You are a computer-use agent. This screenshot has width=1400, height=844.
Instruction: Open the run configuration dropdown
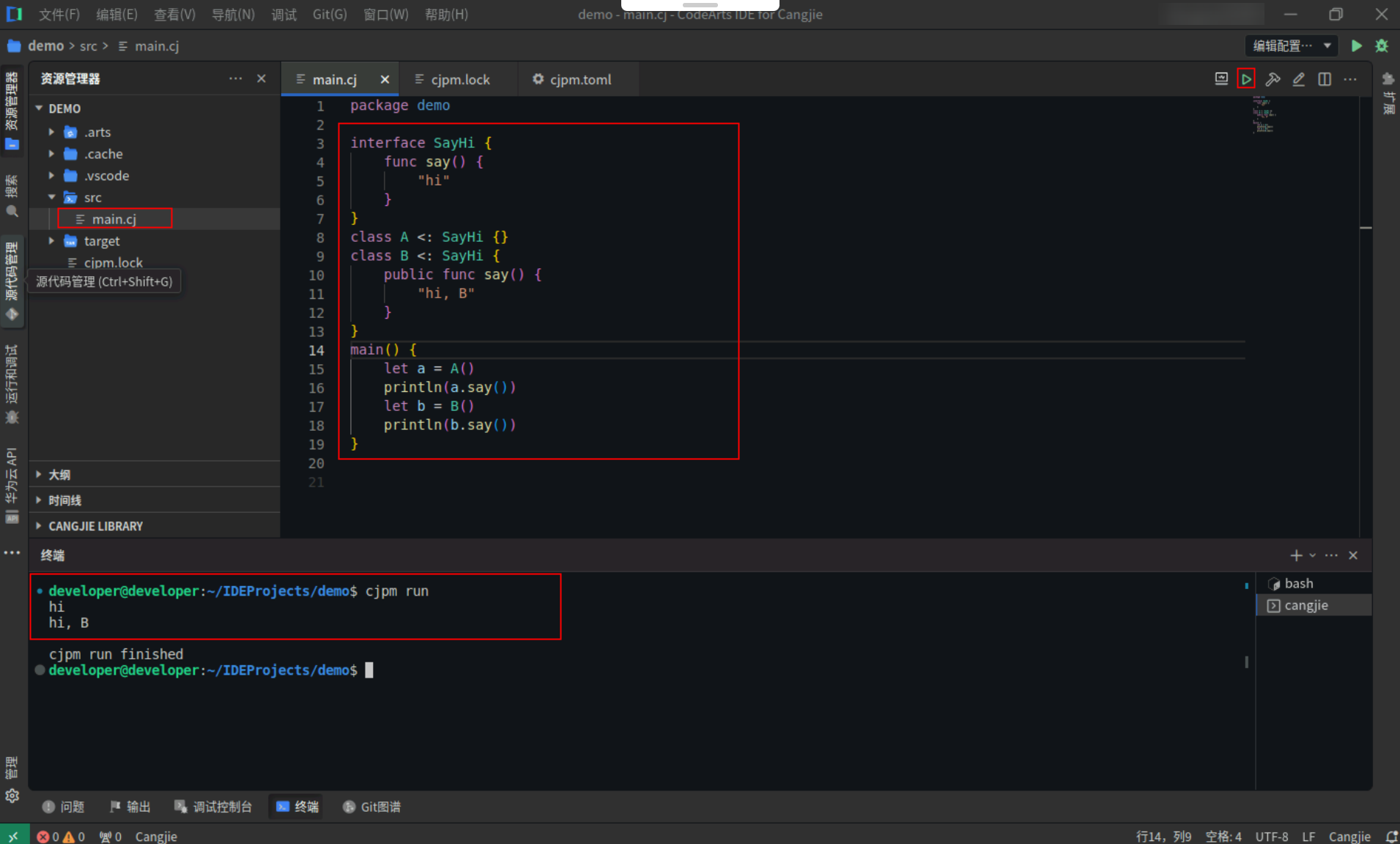[1292, 45]
